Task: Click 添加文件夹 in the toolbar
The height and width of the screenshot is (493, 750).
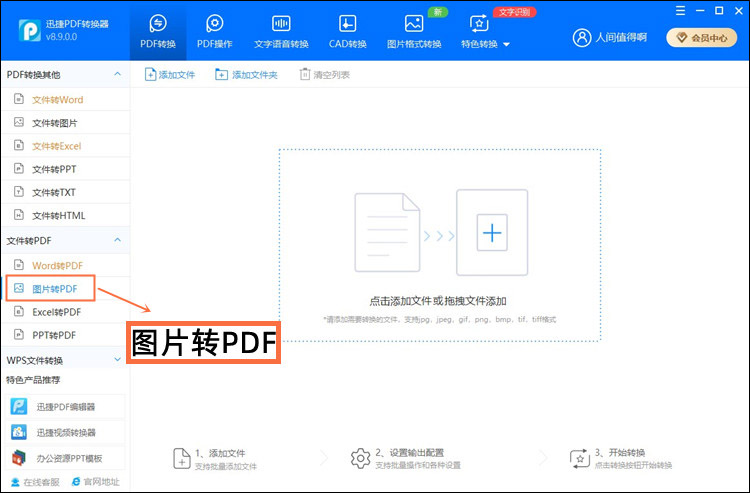Action: [246, 75]
